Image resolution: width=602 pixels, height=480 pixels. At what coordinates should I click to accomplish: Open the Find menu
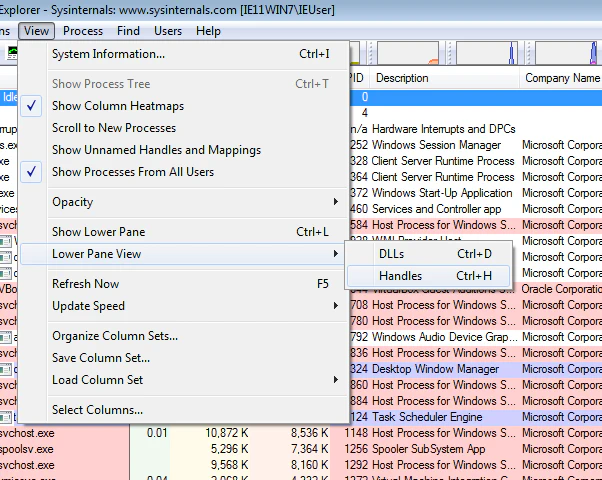128,31
